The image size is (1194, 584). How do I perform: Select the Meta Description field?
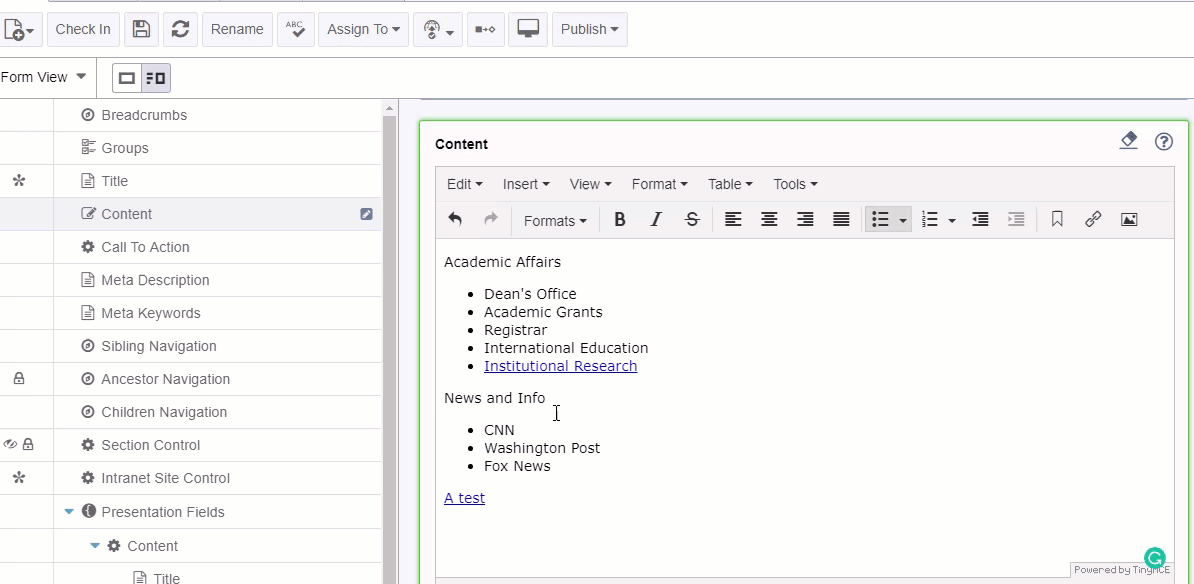tap(155, 280)
